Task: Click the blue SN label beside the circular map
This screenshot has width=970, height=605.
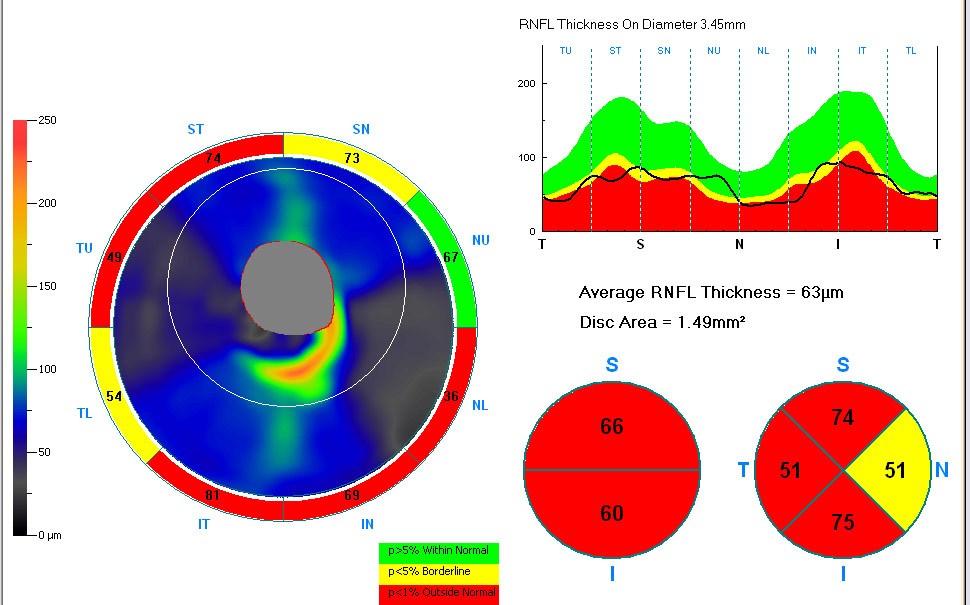Action: click(361, 129)
